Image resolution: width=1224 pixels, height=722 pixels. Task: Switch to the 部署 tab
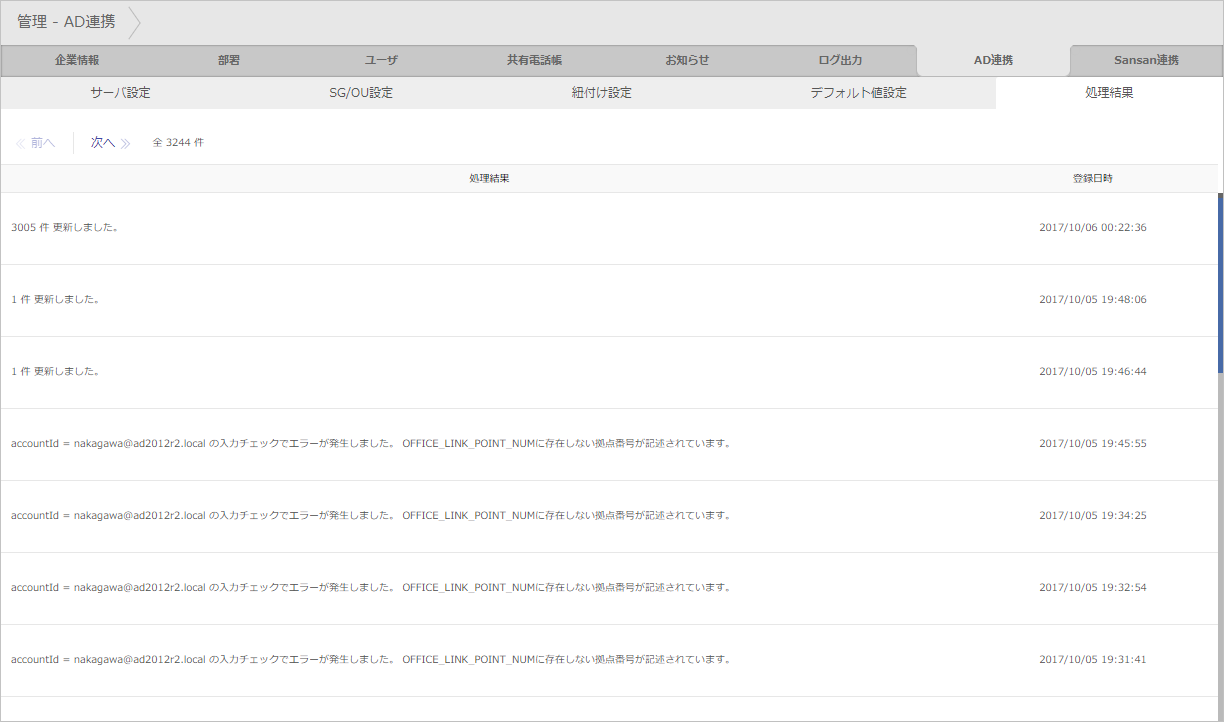coord(229,60)
